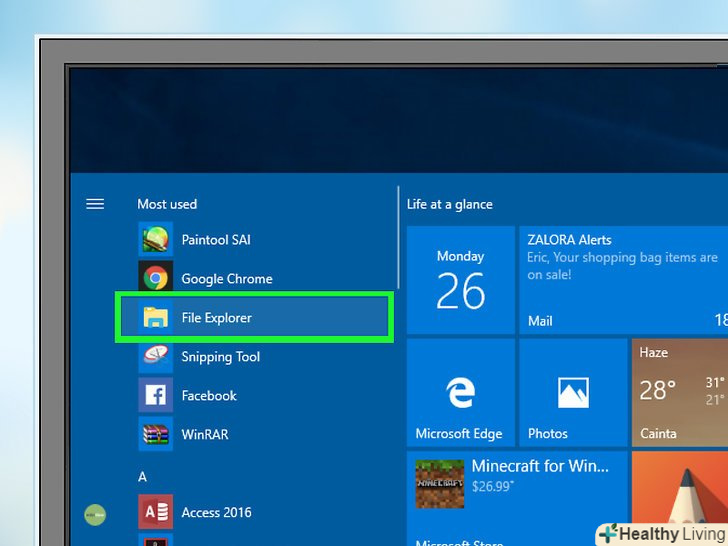Open the hamburger menu in Start
The width and height of the screenshot is (728, 546).
tap(95, 204)
